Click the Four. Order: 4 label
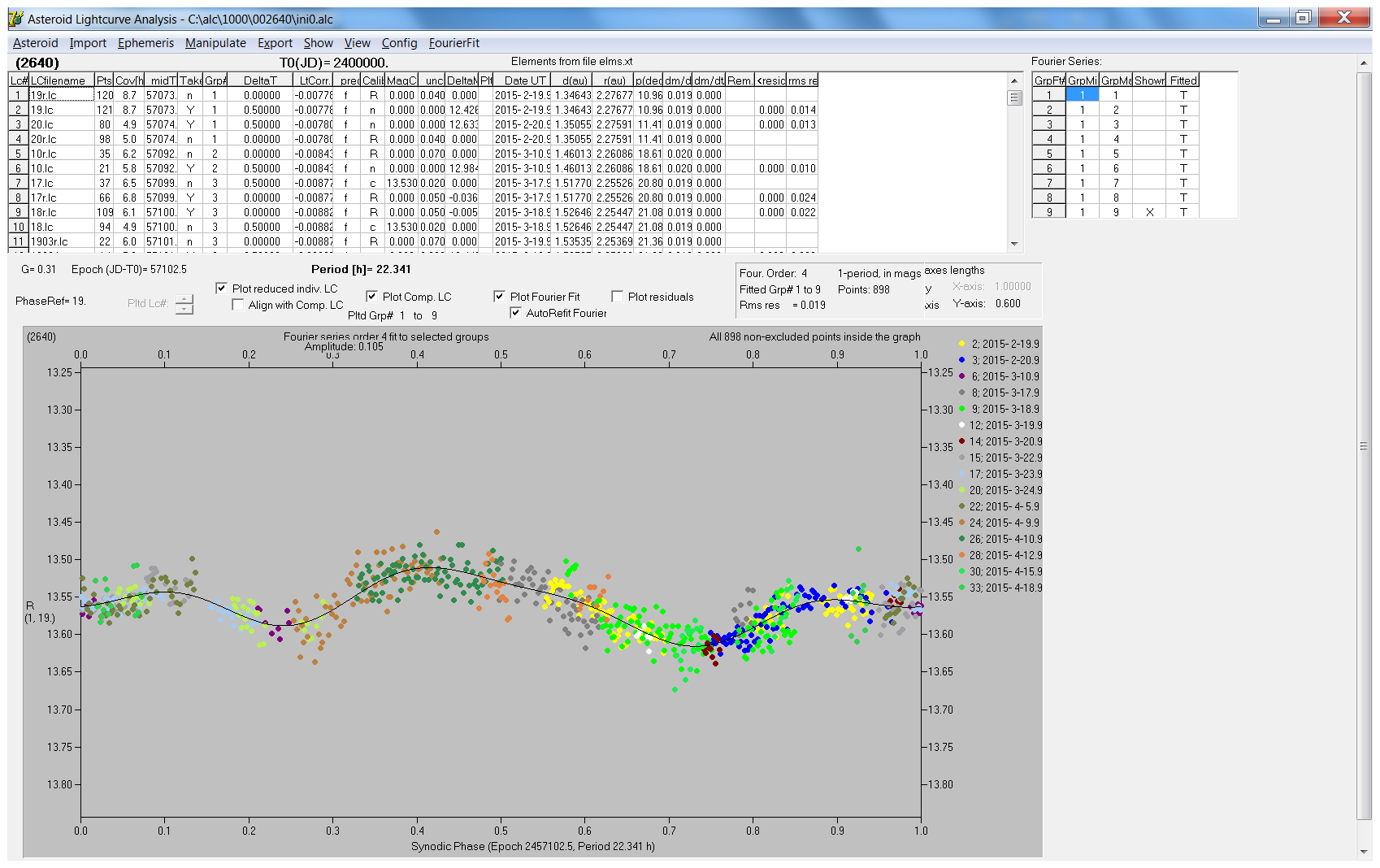 [773, 273]
